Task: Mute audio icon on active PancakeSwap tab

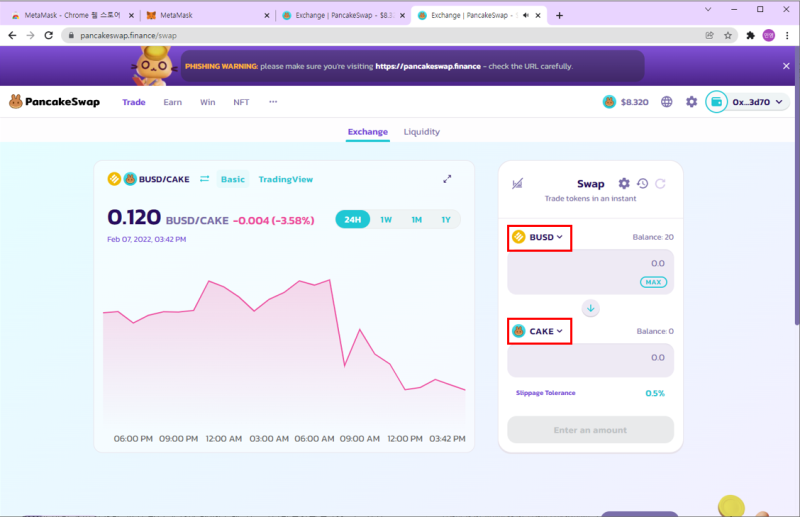Action: (x=526, y=15)
